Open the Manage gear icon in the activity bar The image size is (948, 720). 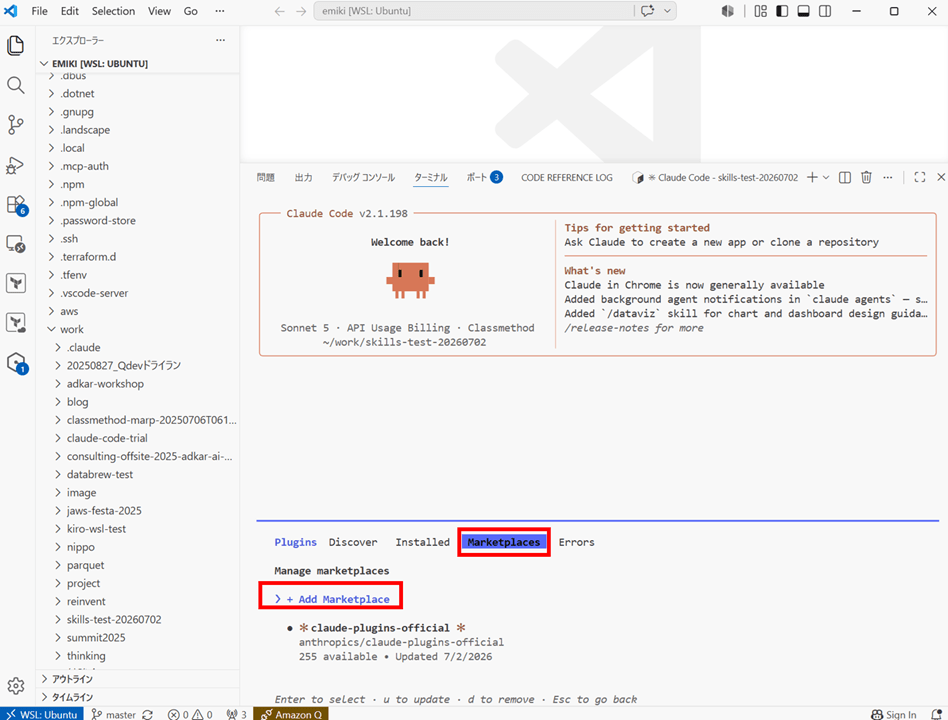(16, 686)
